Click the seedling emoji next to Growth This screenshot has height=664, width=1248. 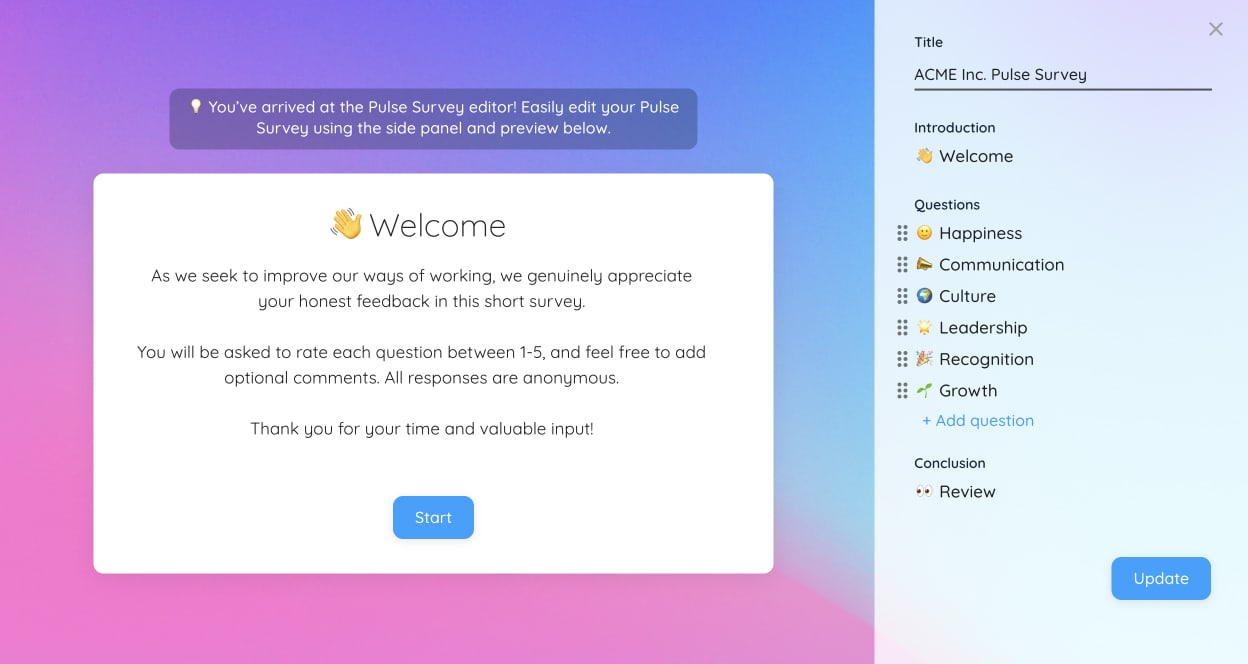click(924, 391)
